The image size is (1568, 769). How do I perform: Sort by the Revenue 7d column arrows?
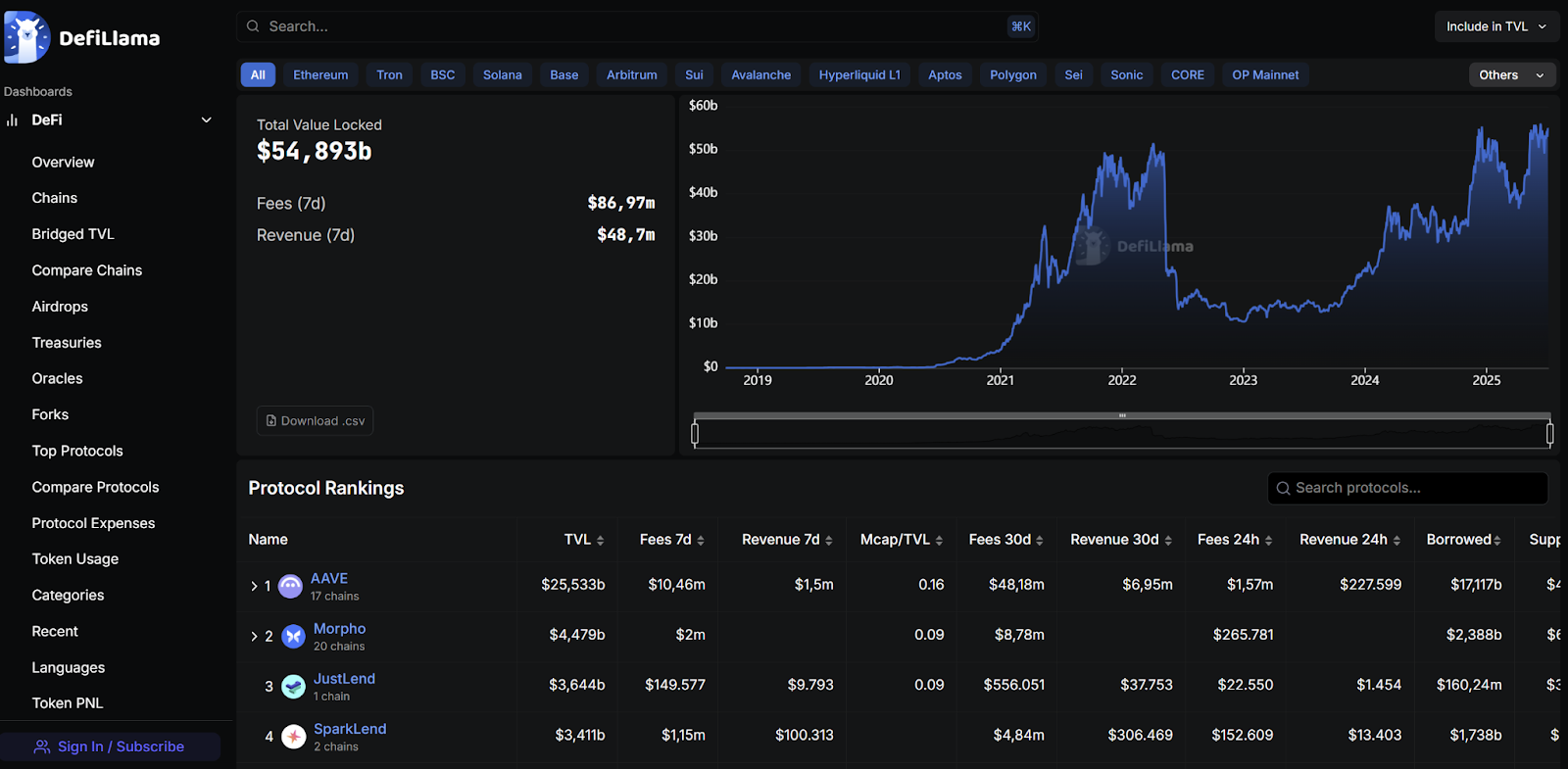click(x=829, y=541)
